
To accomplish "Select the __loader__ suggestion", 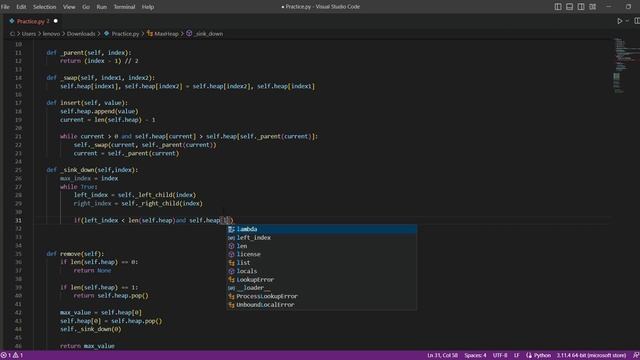I will click(x=322, y=288).
